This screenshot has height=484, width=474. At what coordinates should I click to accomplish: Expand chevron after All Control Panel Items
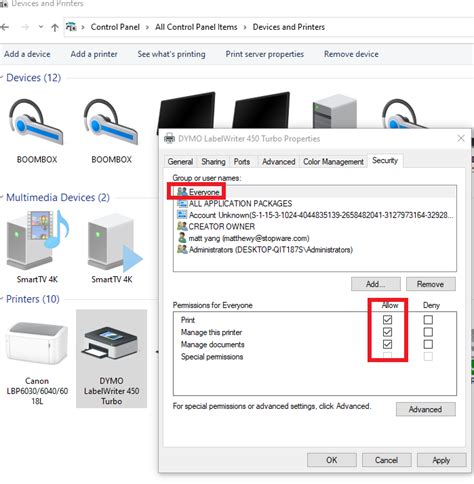pyautogui.click(x=245, y=27)
